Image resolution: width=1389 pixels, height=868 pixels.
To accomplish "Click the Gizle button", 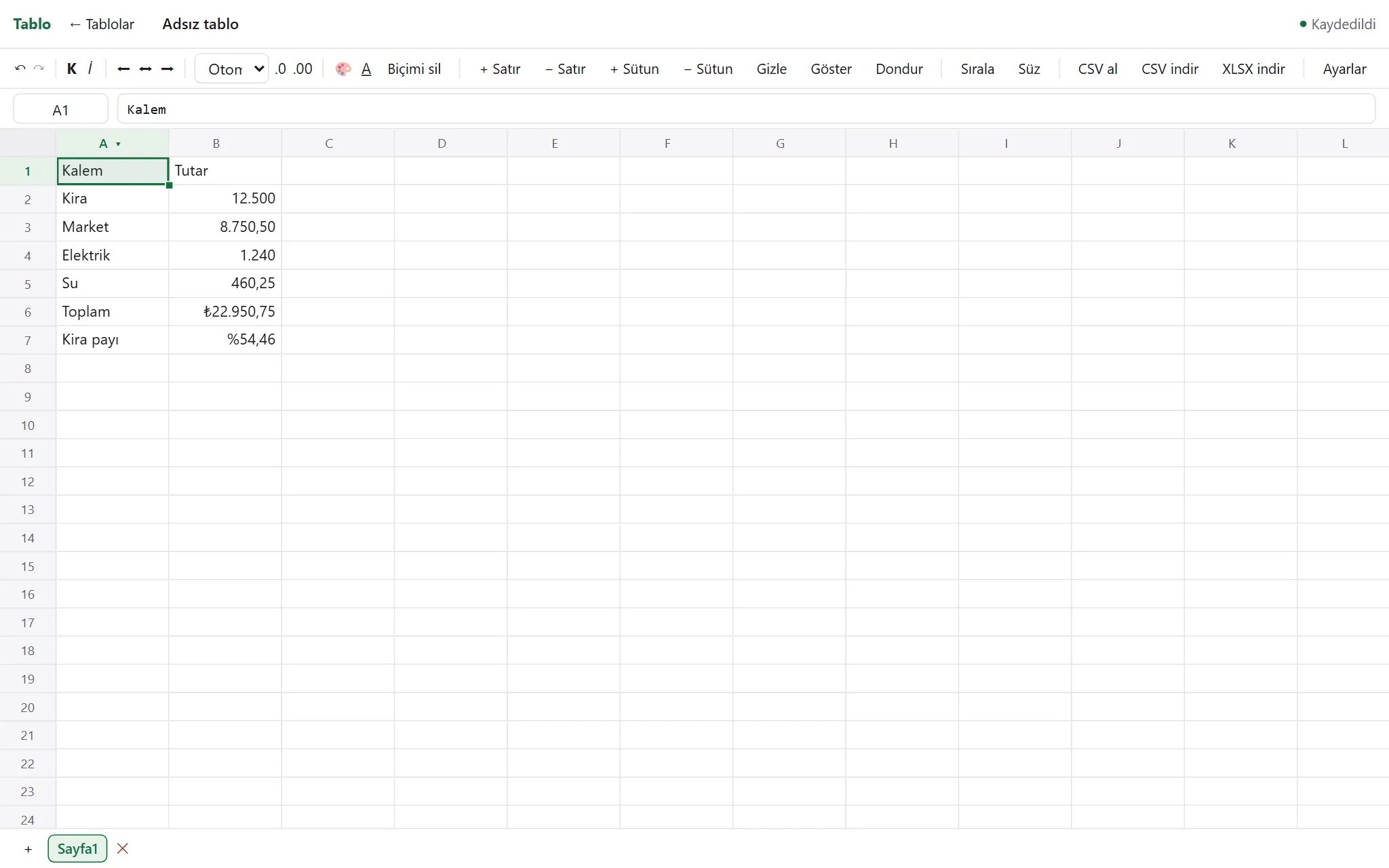I will pos(772,68).
